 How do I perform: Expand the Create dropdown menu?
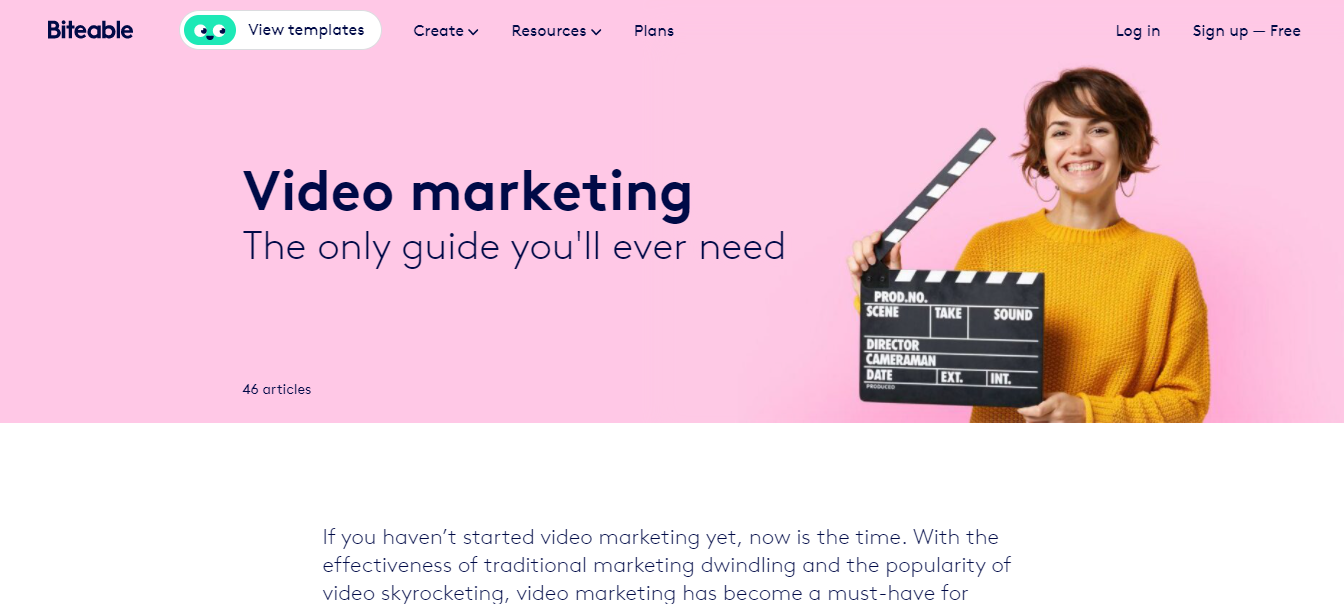click(446, 31)
